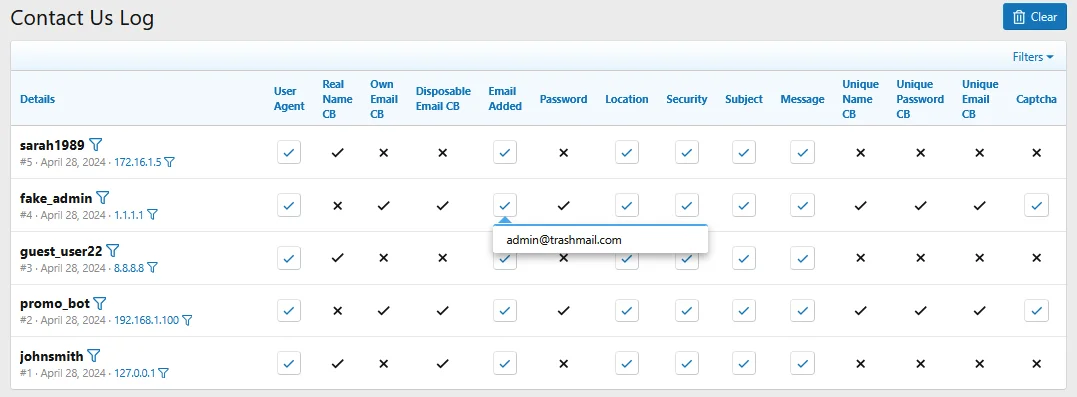Click Subject box in sarah1989 row

(x=744, y=152)
